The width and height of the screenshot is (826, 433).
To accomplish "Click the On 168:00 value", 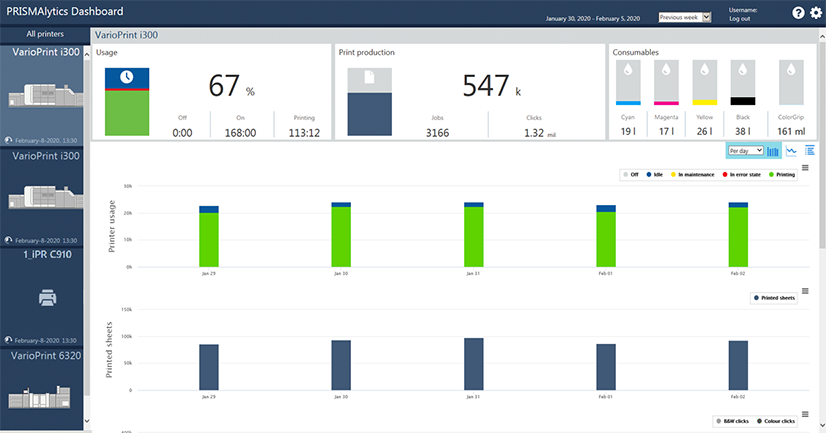I will pyautogui.click(x=240, y=133).
